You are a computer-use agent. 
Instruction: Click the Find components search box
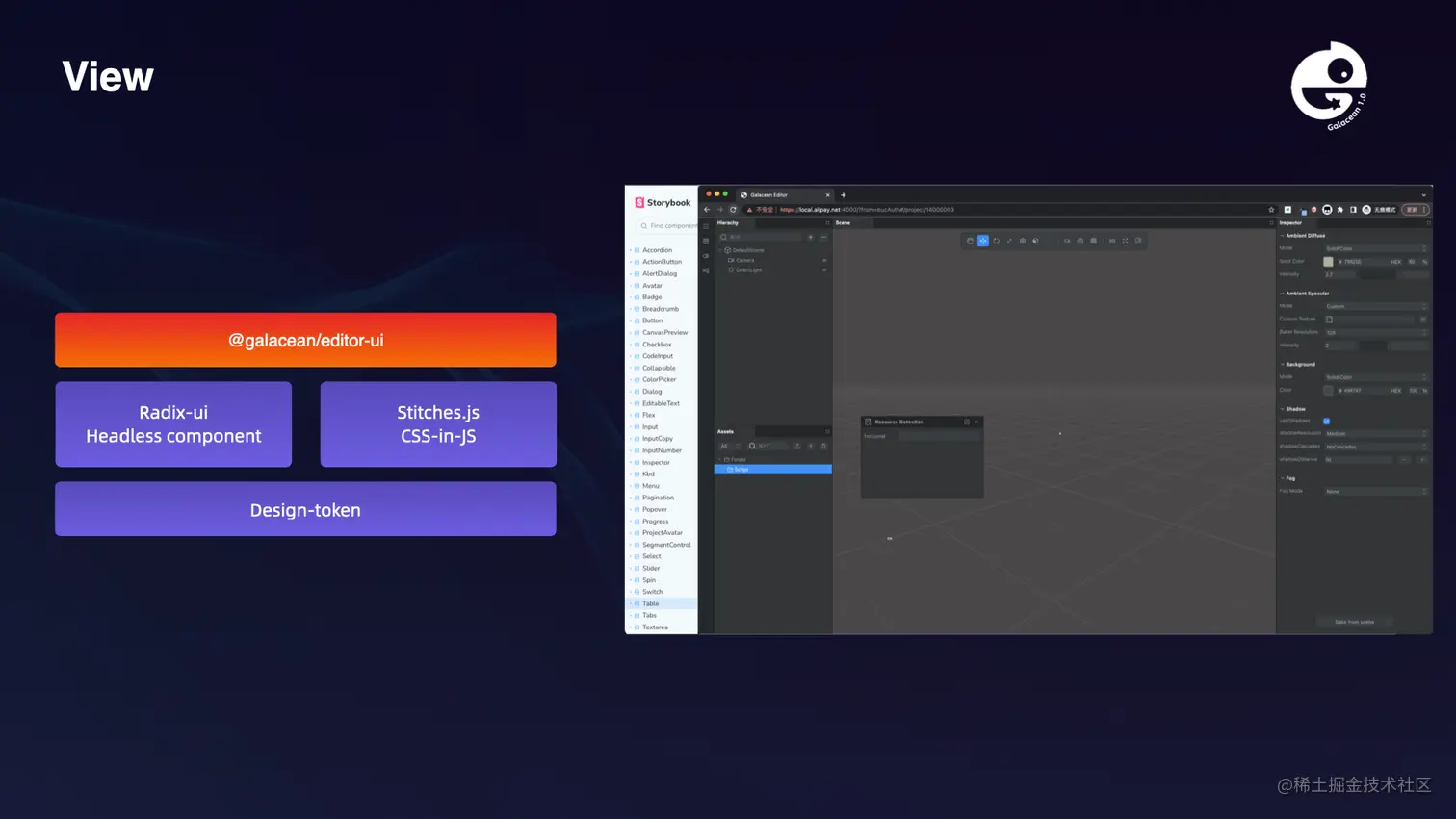(x=666, y=226)
